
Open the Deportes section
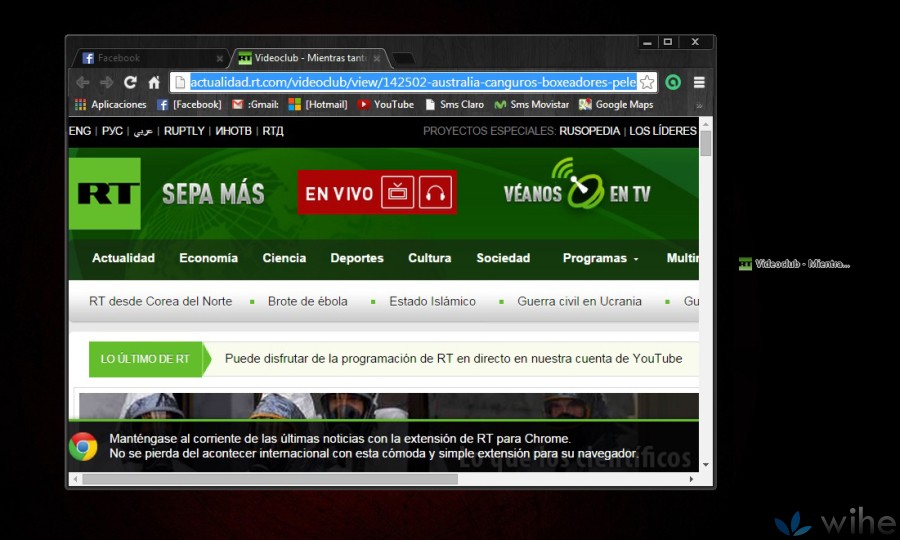point(357,258)
